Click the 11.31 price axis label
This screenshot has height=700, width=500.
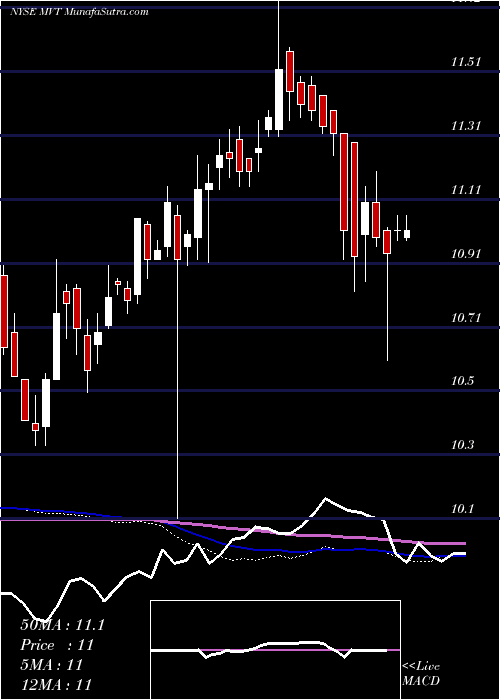(467, 126)
